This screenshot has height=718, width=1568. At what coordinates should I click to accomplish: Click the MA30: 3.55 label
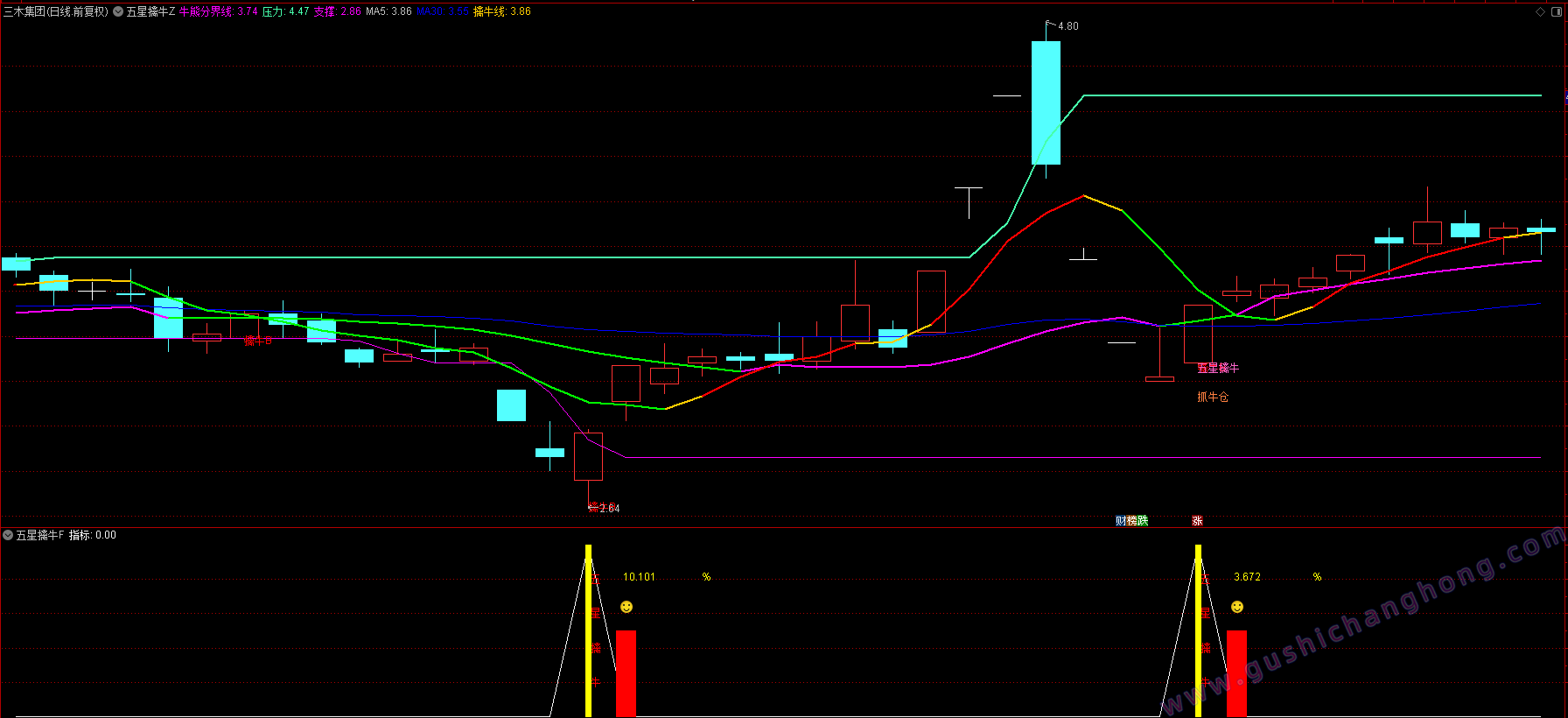443,11
